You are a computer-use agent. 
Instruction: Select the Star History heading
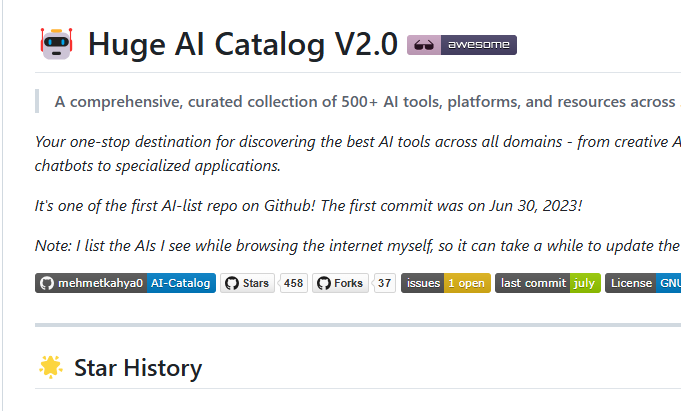coord(138,368)
